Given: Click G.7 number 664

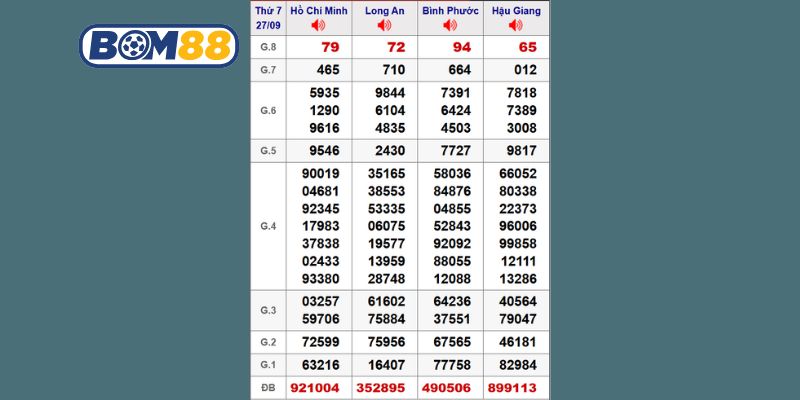Looking at the screenshot, I should [x=459, y=70].
